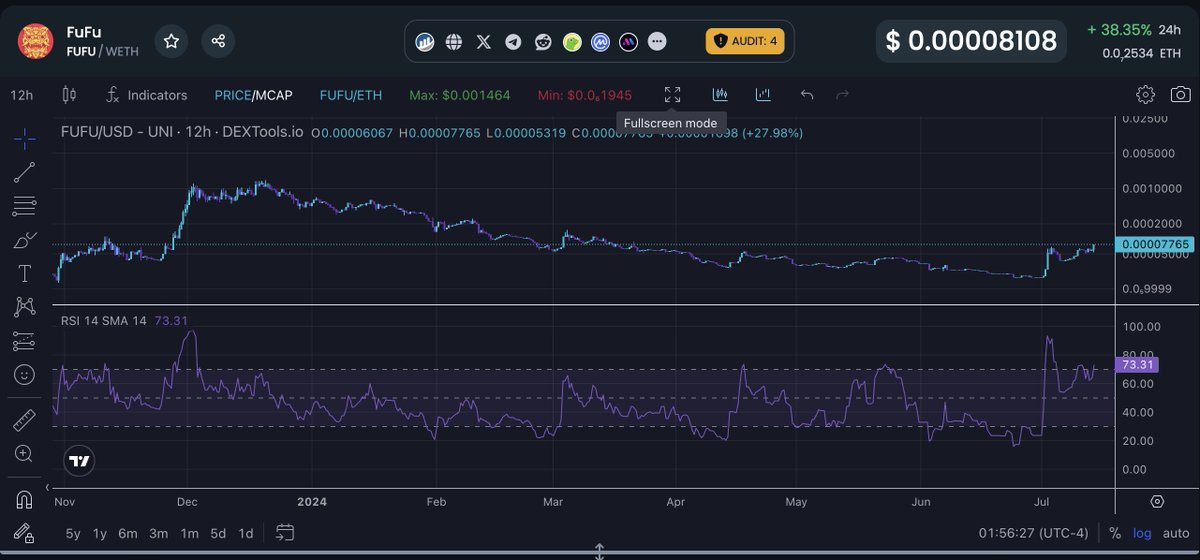Image resolution: width=1200 pixels, height=560 pixels.
Task: Set the date range to 1y
Action: [x=100, y=533]
